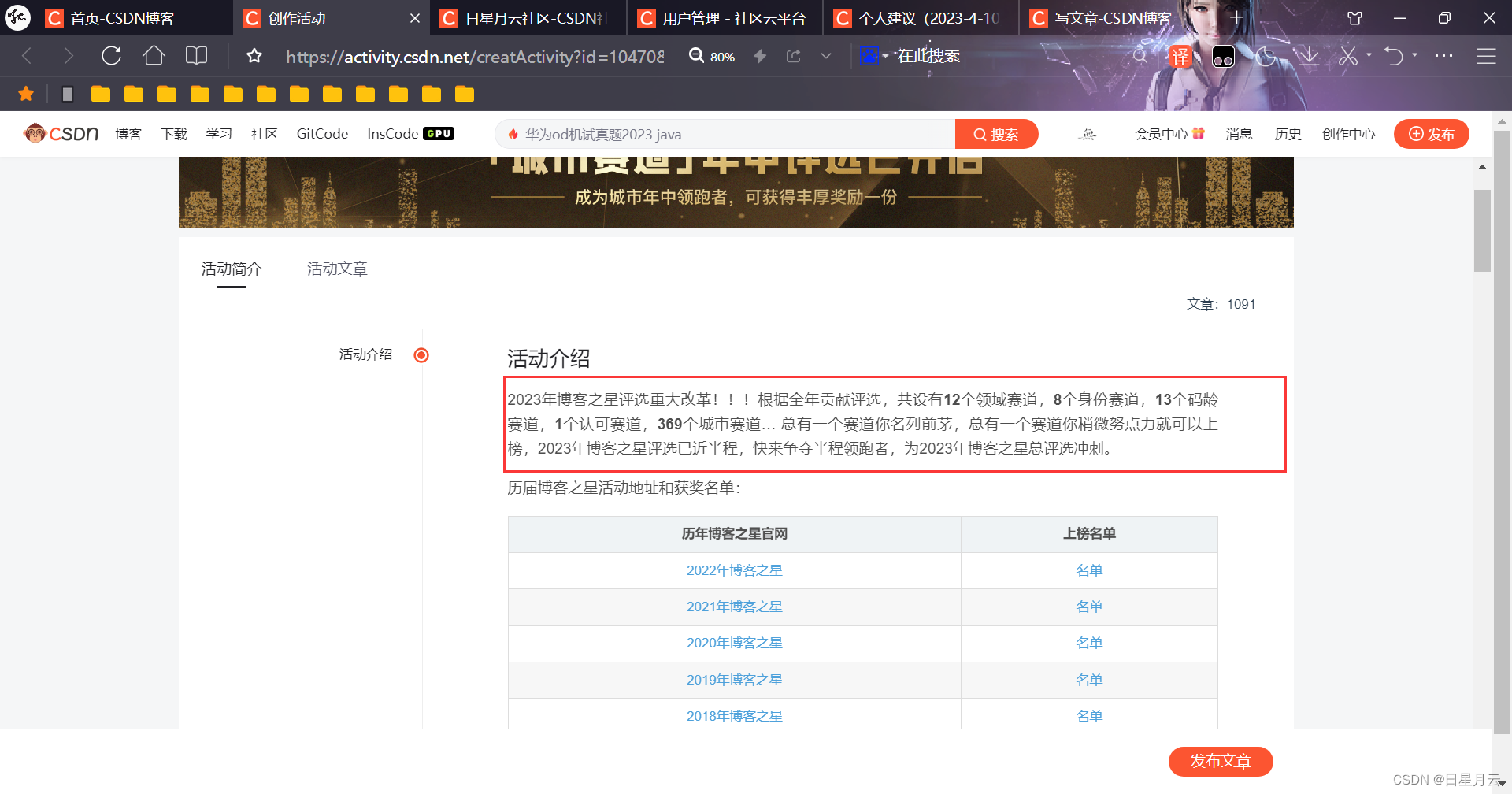Open 历史 link
This screenshot has width=1512, height=794.
[1288, 134]
